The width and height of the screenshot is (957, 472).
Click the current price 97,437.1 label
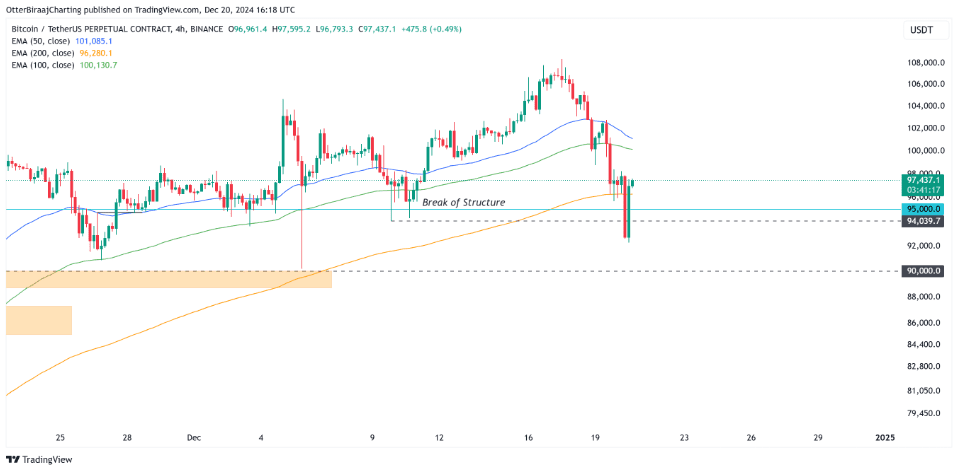tap(923, 181)
